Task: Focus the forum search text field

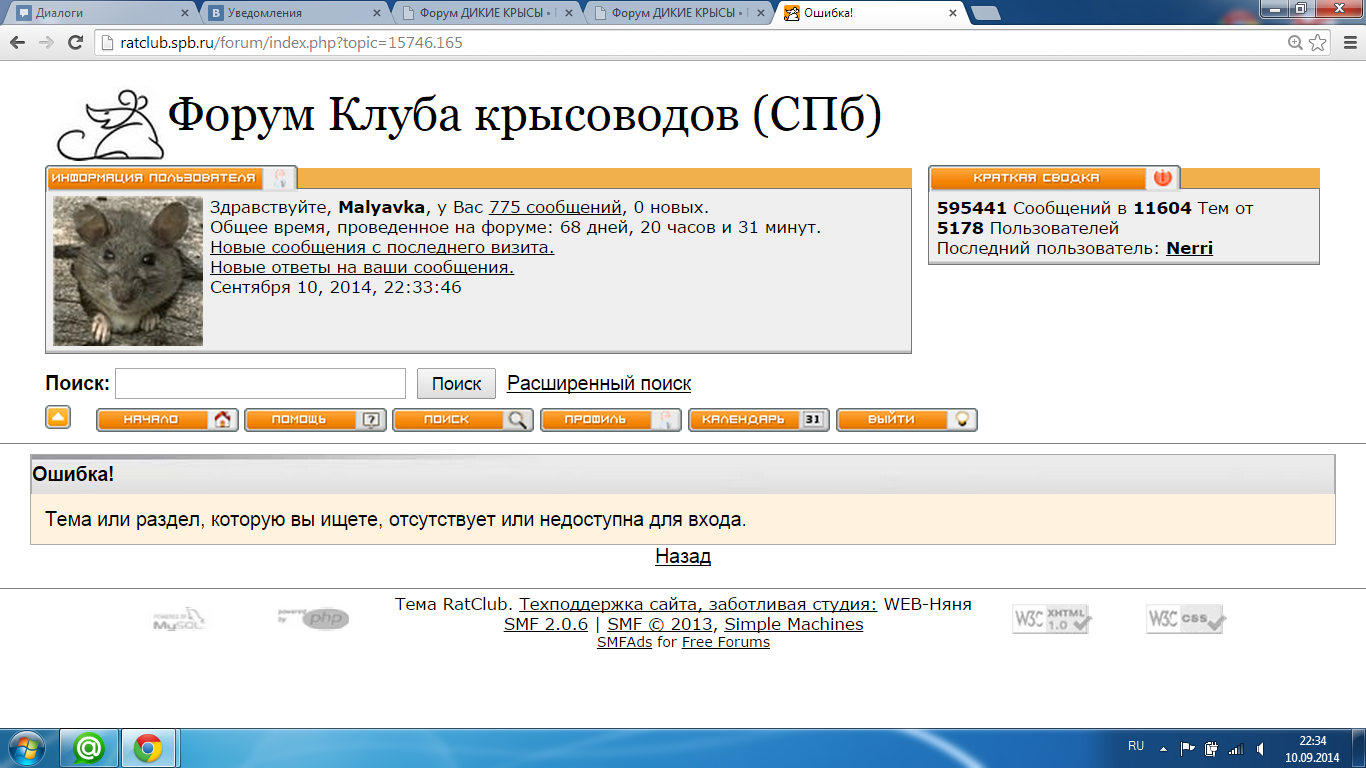Action: (x=260, y=384)
